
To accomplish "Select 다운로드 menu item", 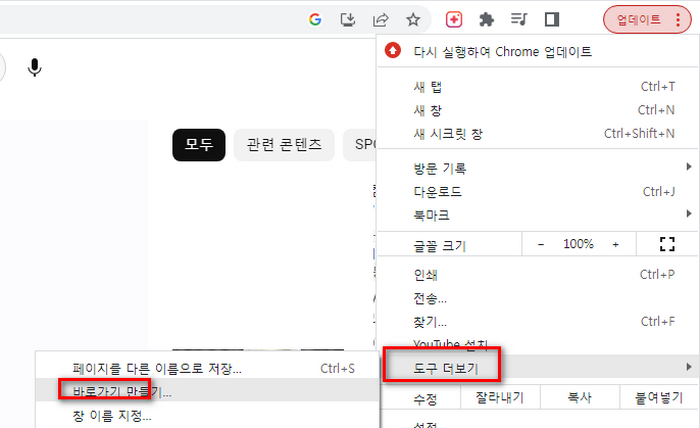I will click(x=538, y=192).
